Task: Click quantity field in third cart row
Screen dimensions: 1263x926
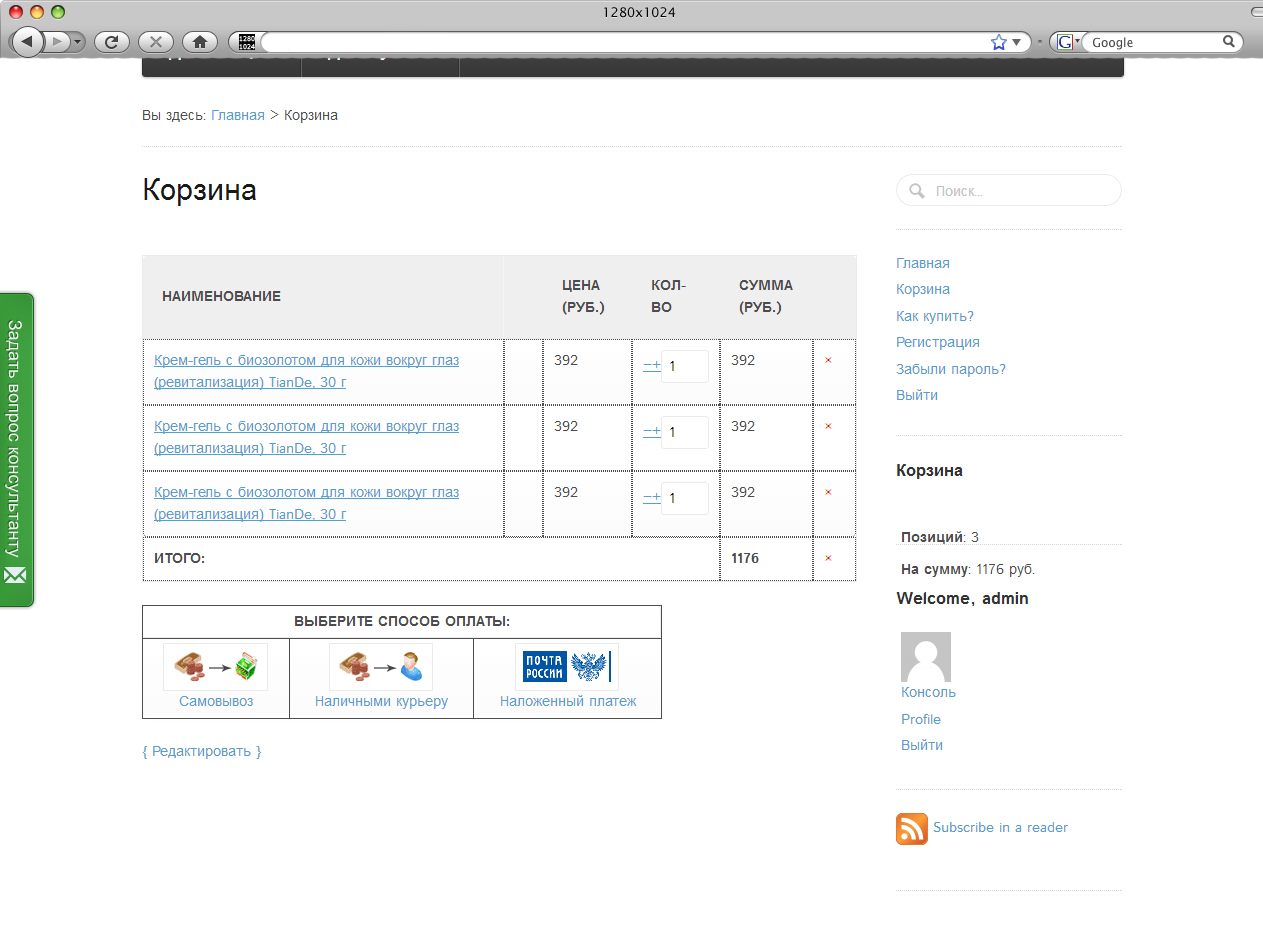Action: pos(685,498)
